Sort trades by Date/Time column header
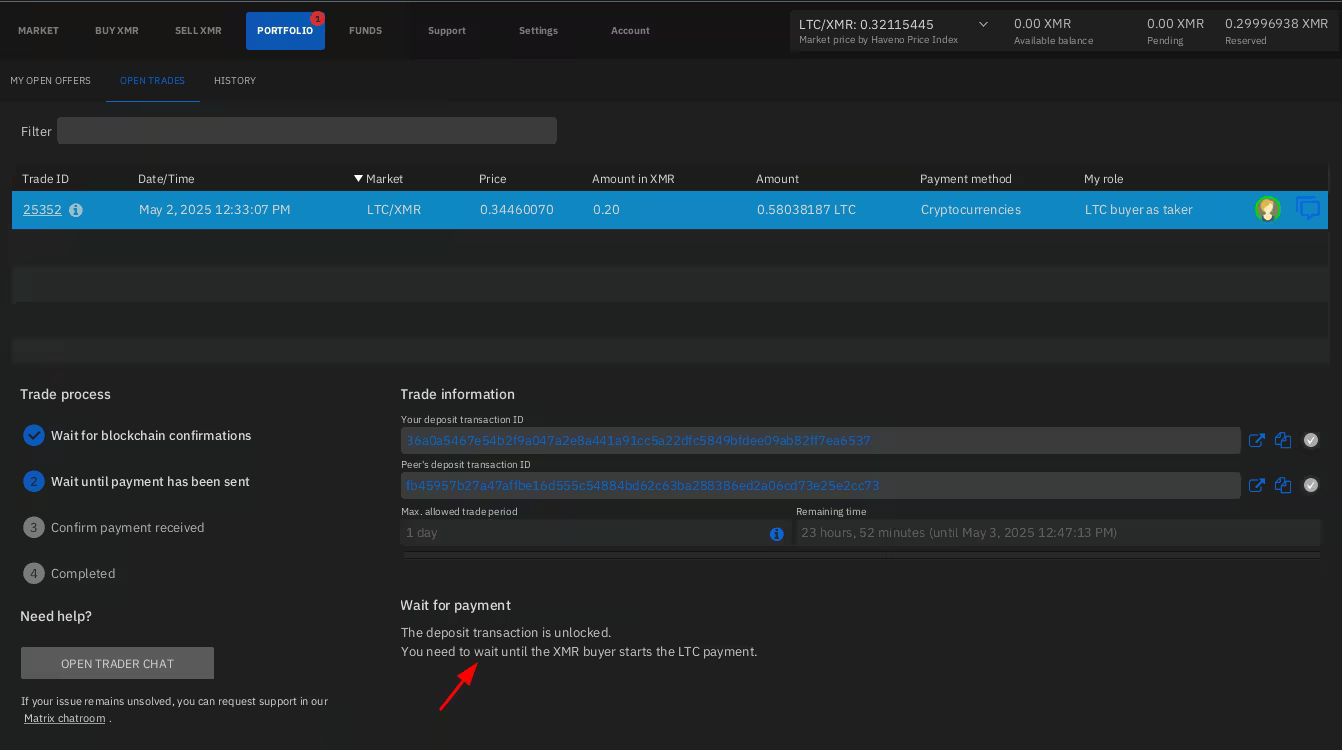This screenshot has height=750, width=1342. [166, 179]
